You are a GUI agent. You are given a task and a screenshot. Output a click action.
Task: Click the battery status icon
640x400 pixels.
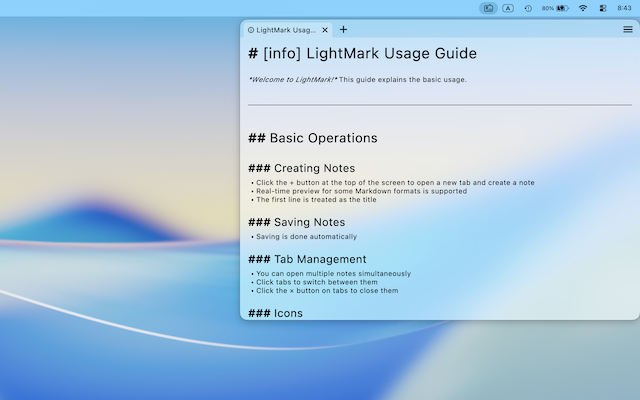(560, 8)
